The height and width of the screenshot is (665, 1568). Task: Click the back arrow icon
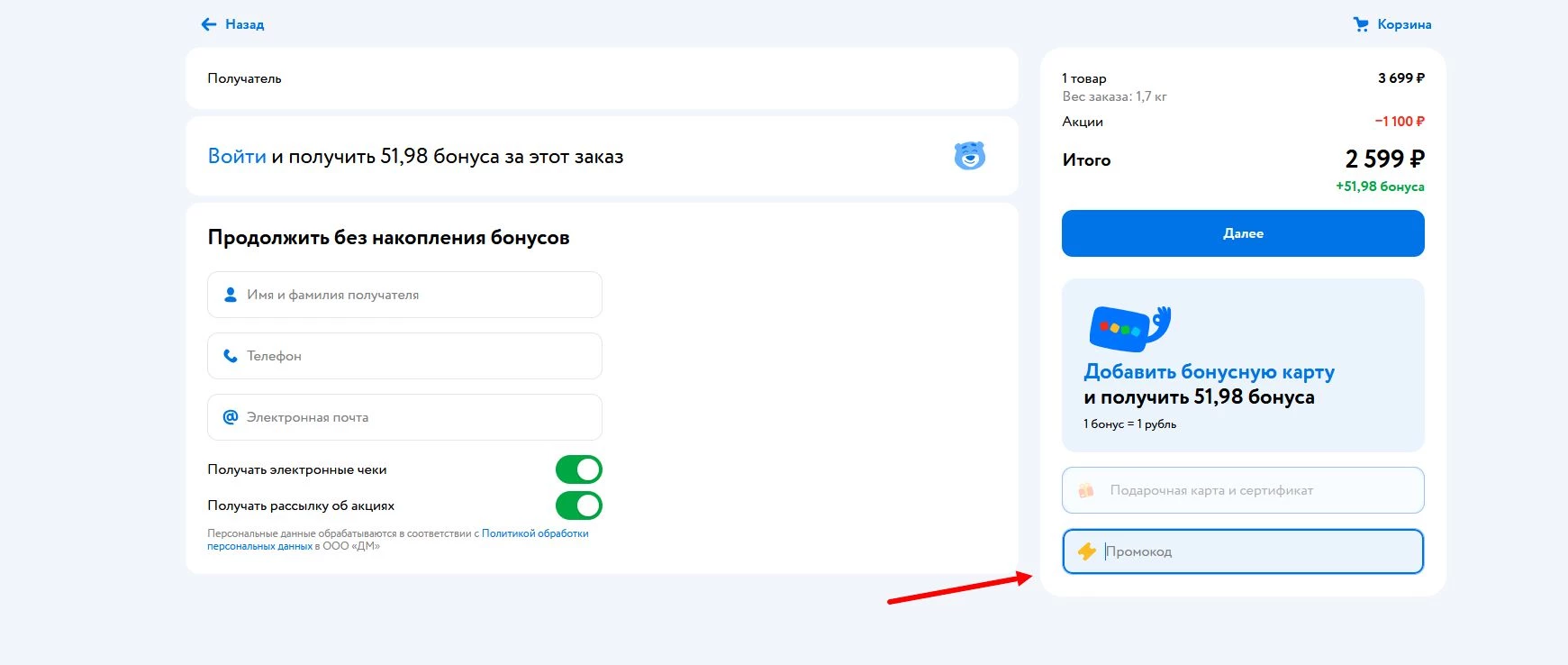click(209, 24)
